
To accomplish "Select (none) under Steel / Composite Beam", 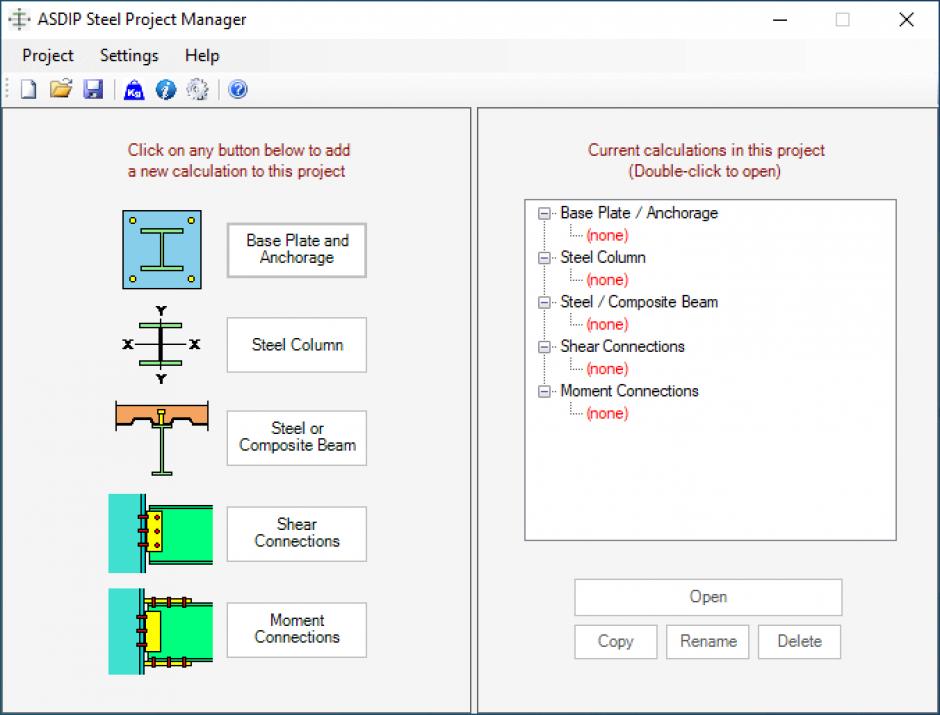I will tap(607, 324).
